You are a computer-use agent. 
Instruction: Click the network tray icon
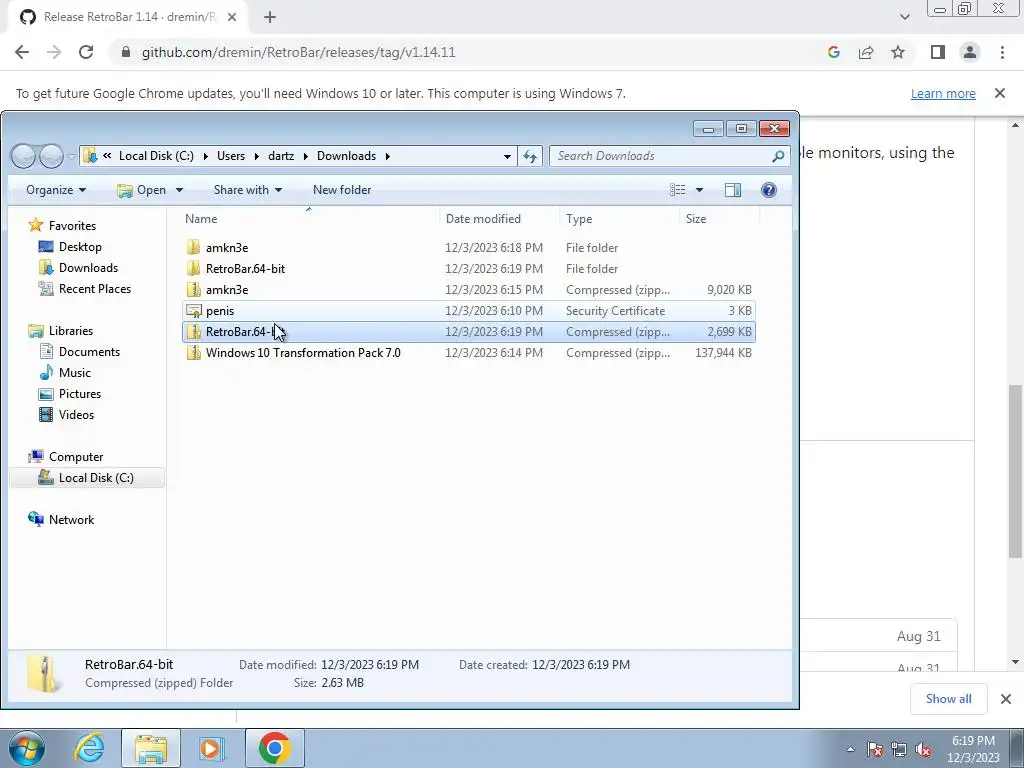(899, 749)
